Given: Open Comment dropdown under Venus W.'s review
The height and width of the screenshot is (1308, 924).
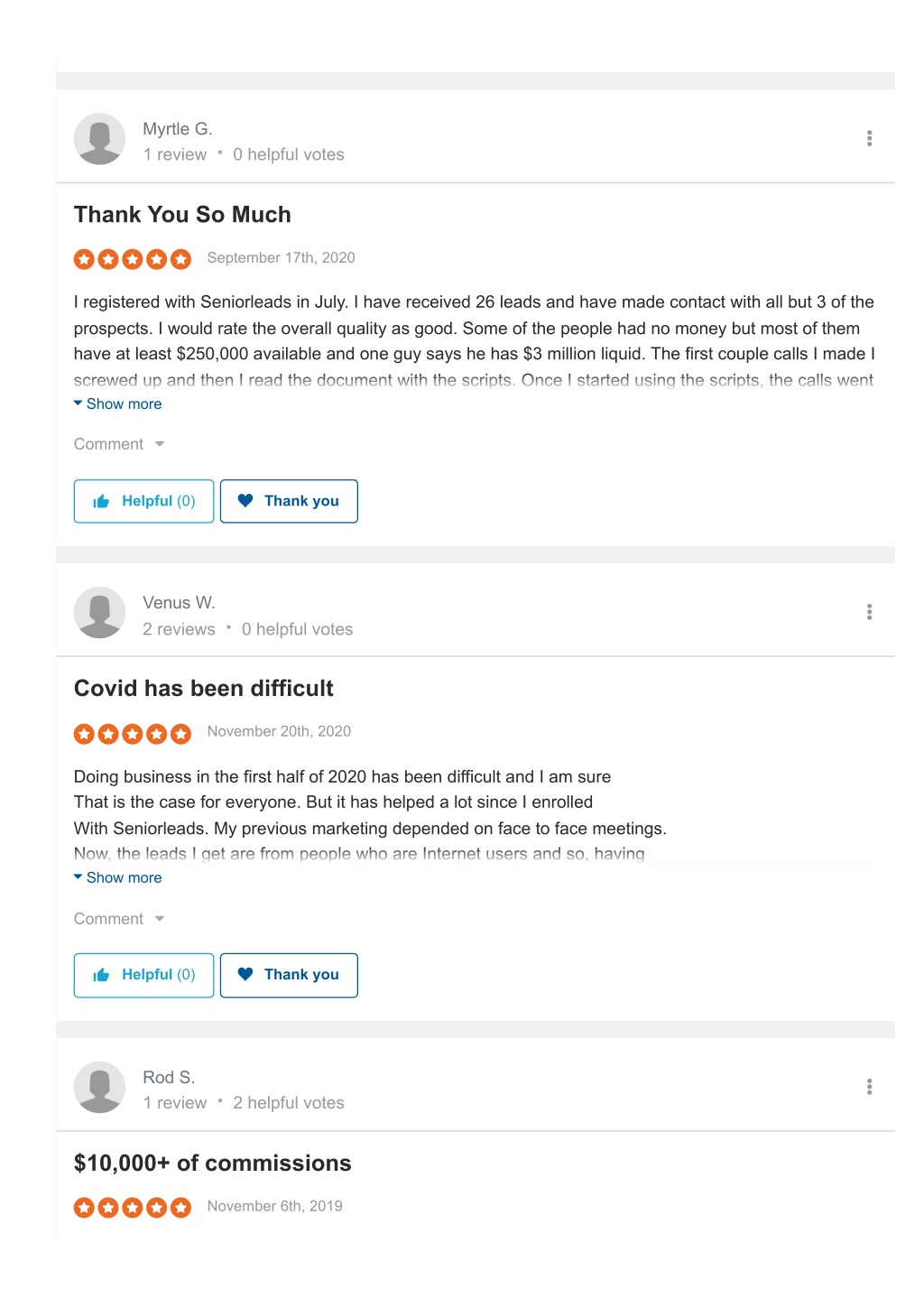Looking at the screenshot, I should 119,919.
